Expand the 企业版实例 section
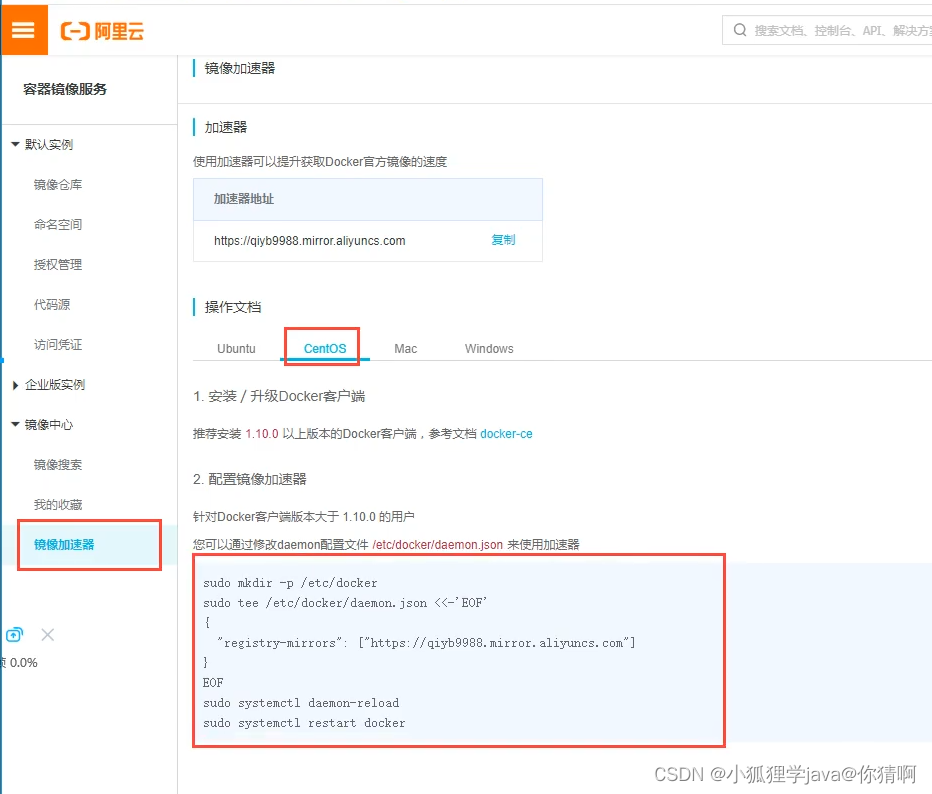This screenshot has width=932, height=794. point(15,385)
